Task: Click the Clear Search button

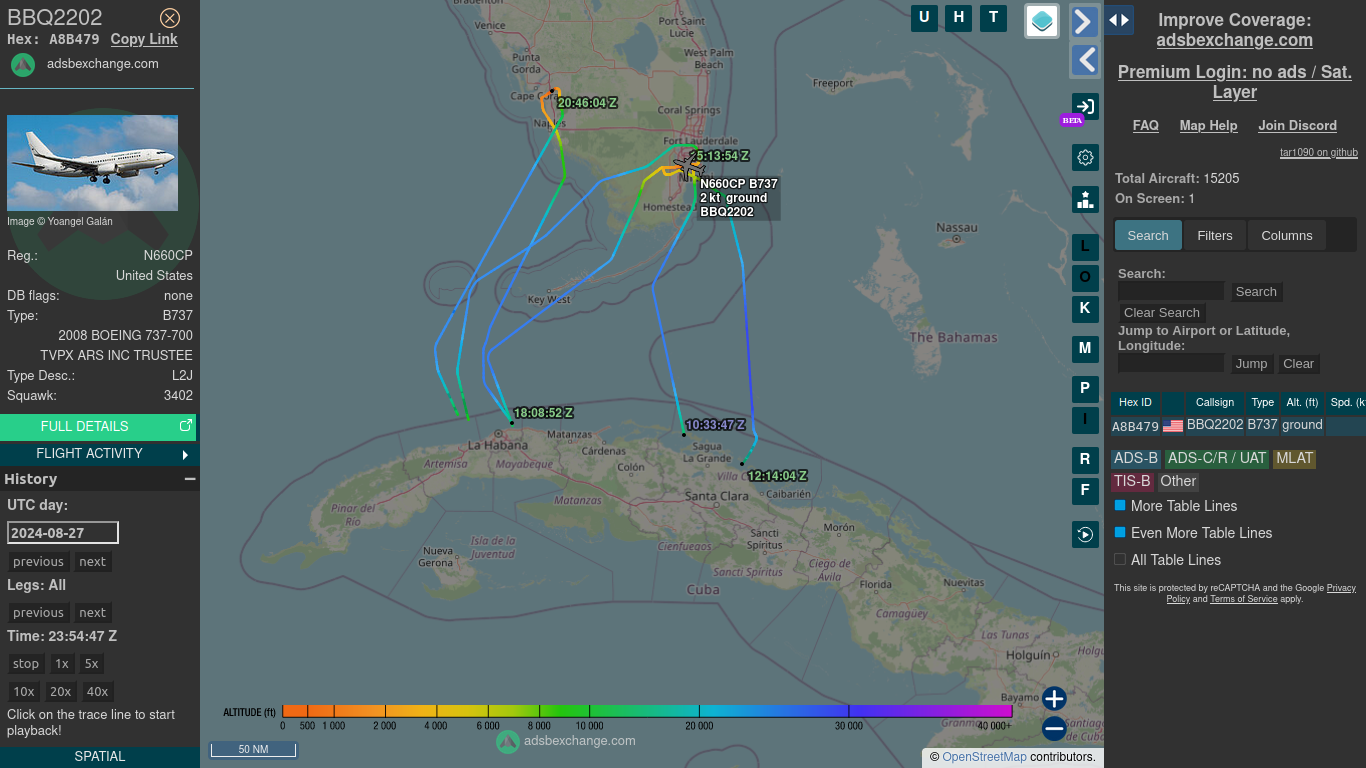Action: coord(1162,313)
